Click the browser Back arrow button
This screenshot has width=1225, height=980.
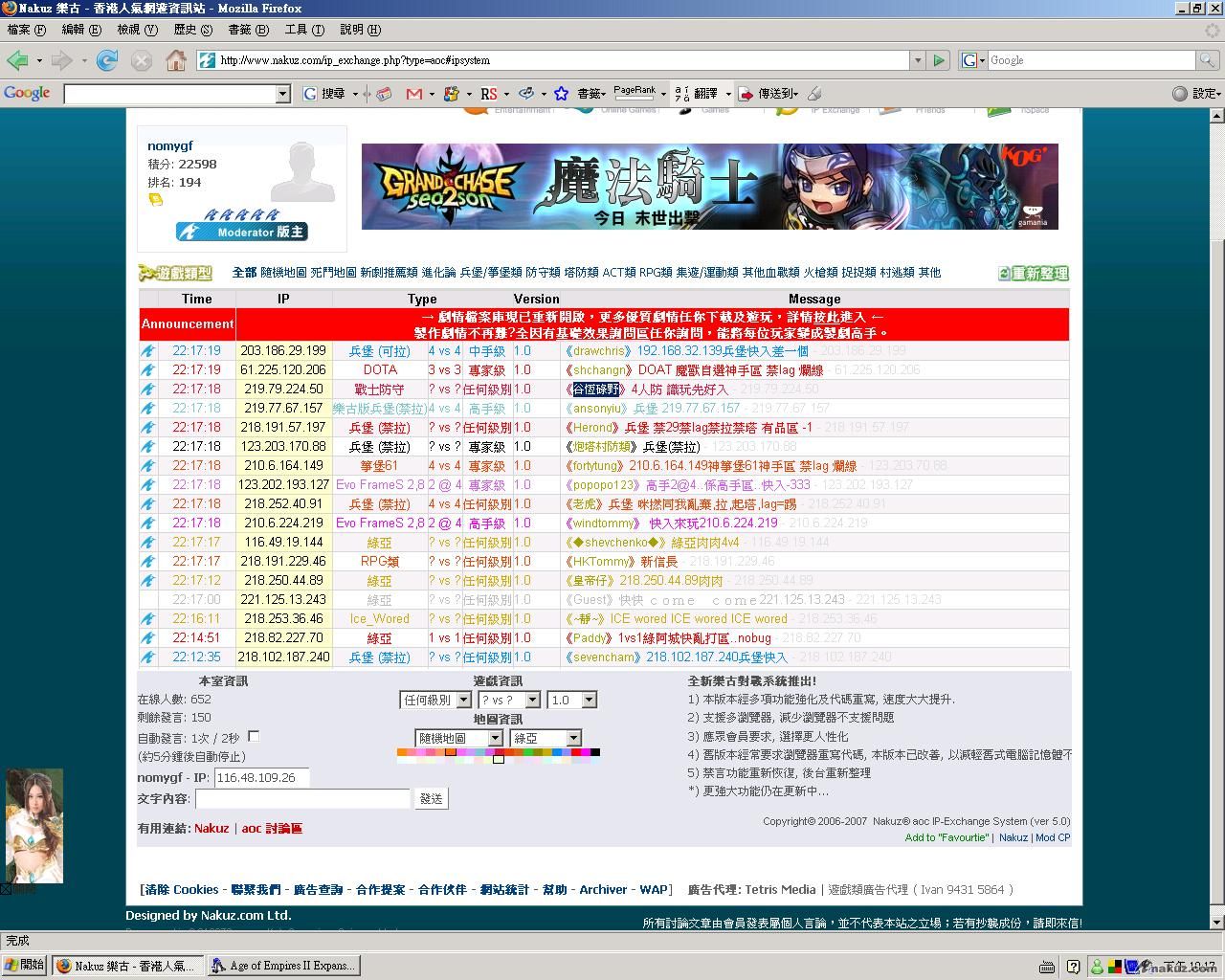[17, 60]
